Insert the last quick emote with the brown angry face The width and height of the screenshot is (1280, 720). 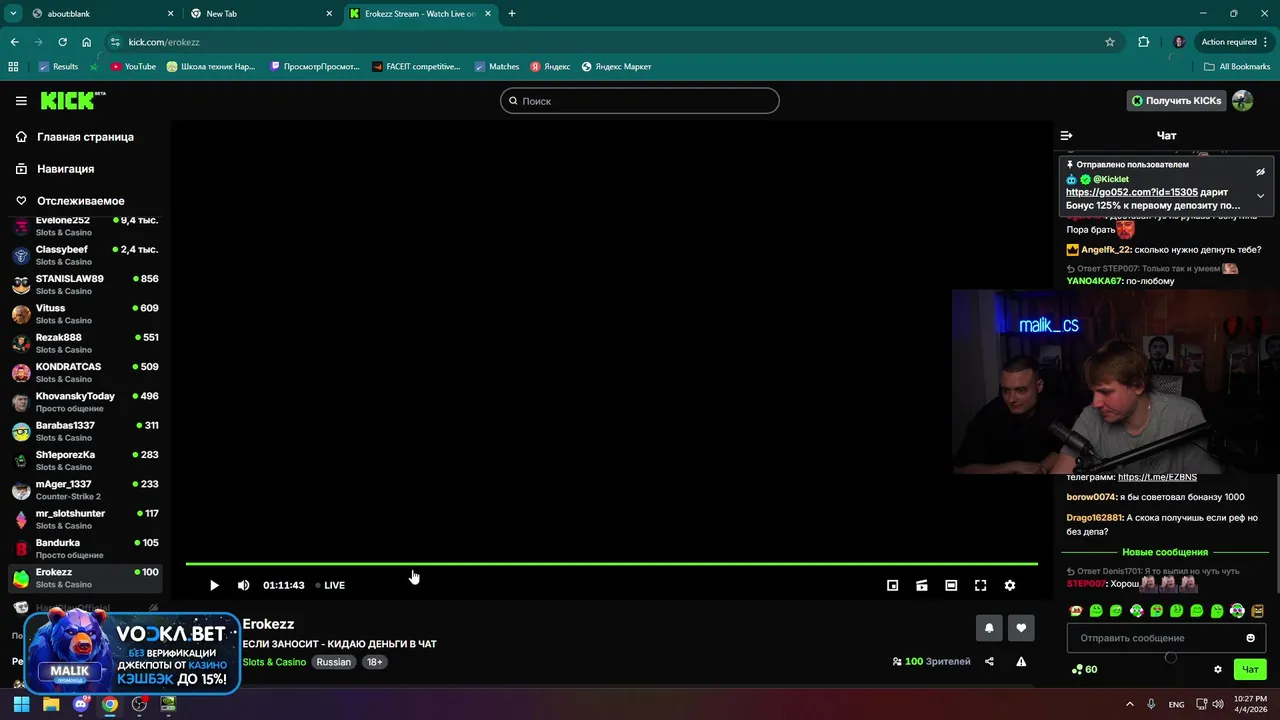coord(1257,611)
